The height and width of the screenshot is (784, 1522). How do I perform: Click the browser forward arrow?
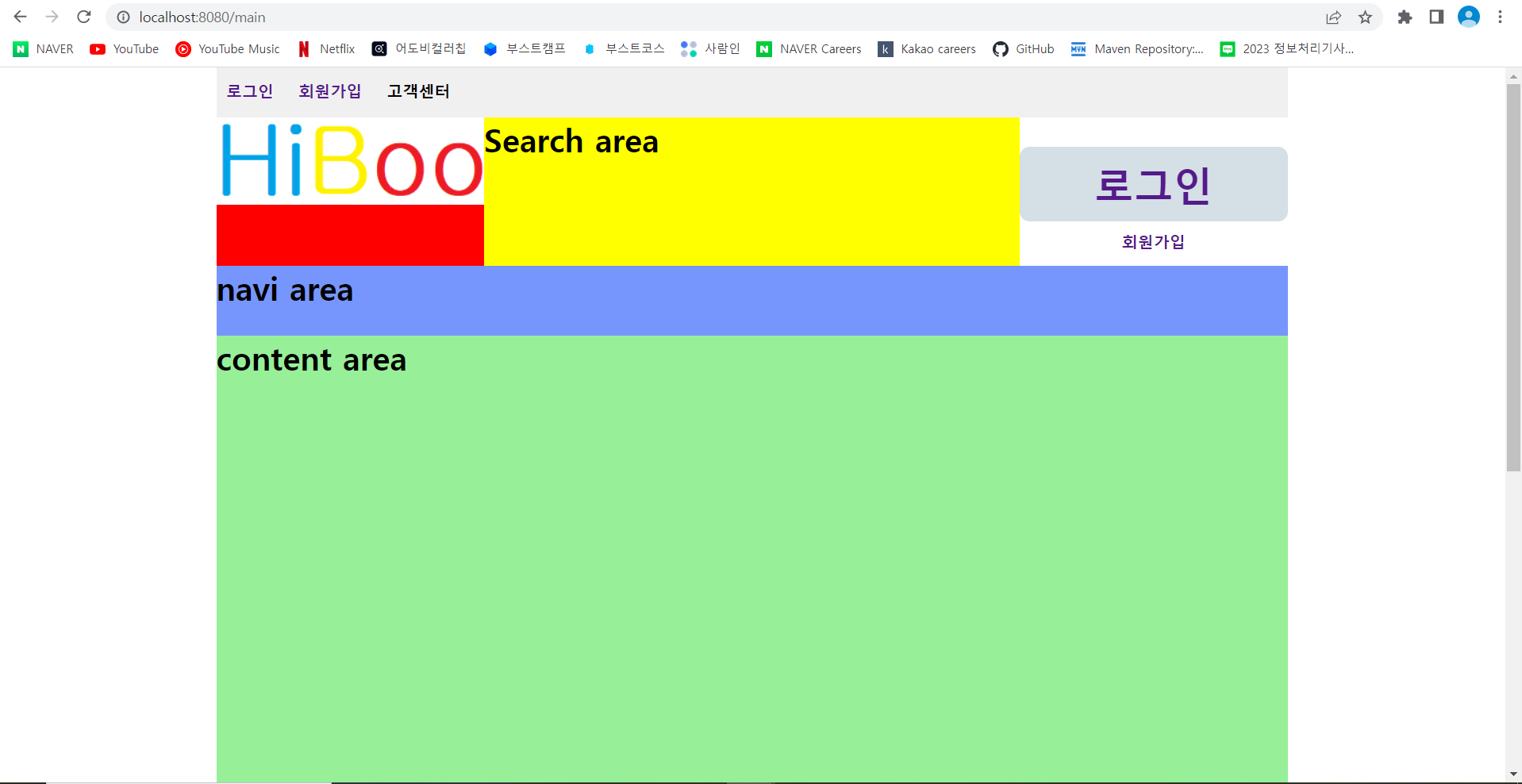pyautogui.click(x=52, y=17)
